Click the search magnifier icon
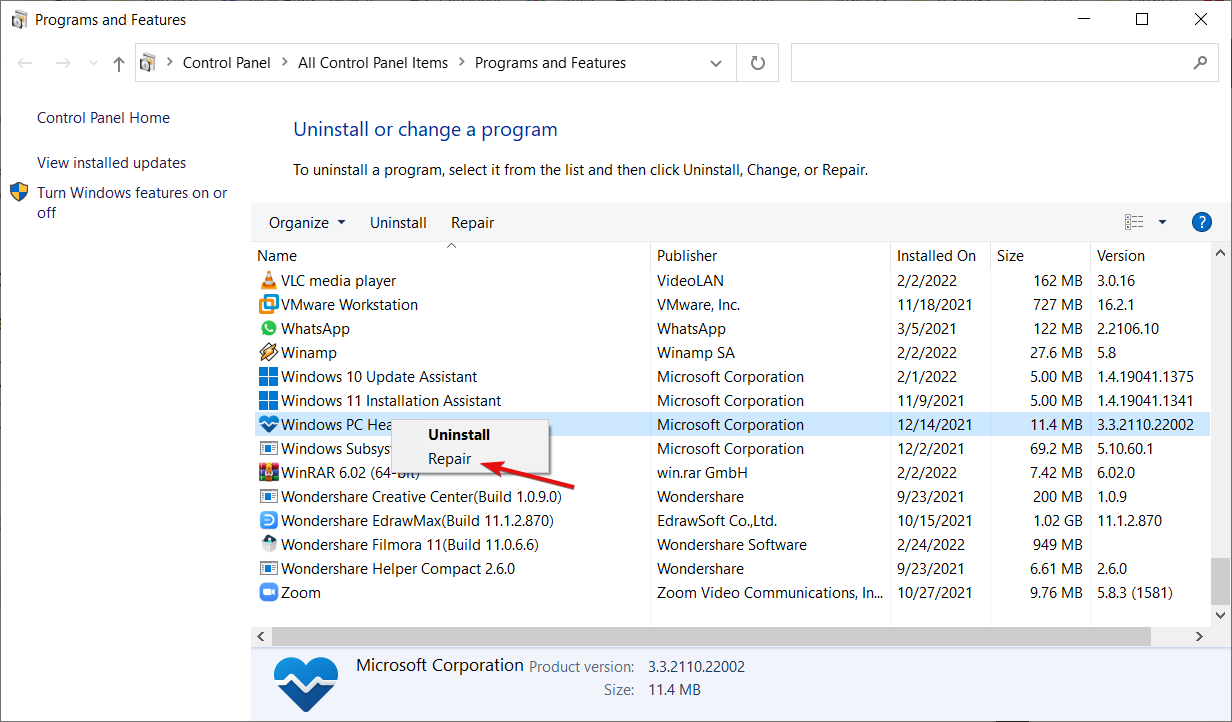Screen dimensions: 1232x722 (x=1200, y=63)
